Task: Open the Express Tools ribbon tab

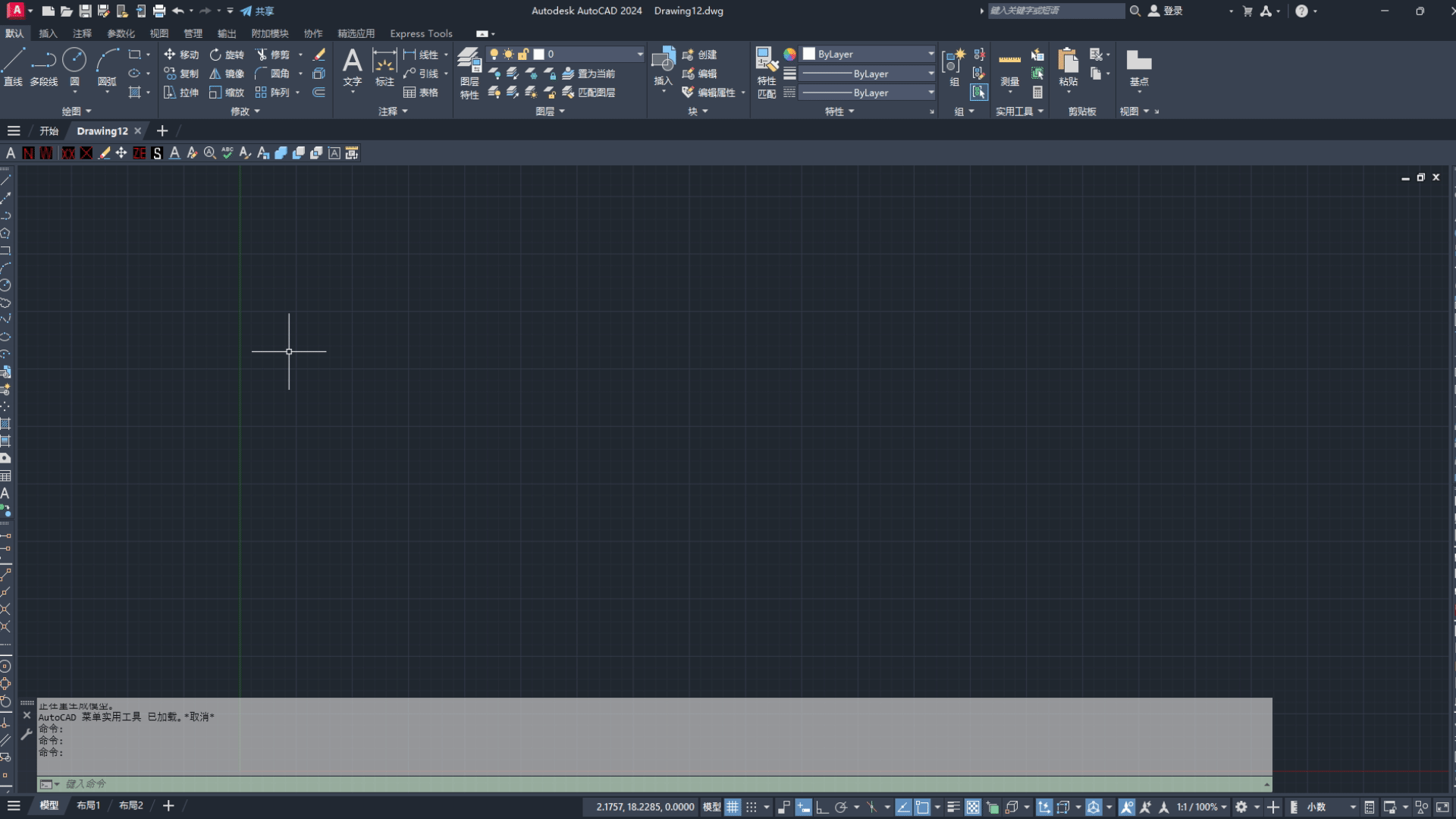Action: (x=421, y=33)
